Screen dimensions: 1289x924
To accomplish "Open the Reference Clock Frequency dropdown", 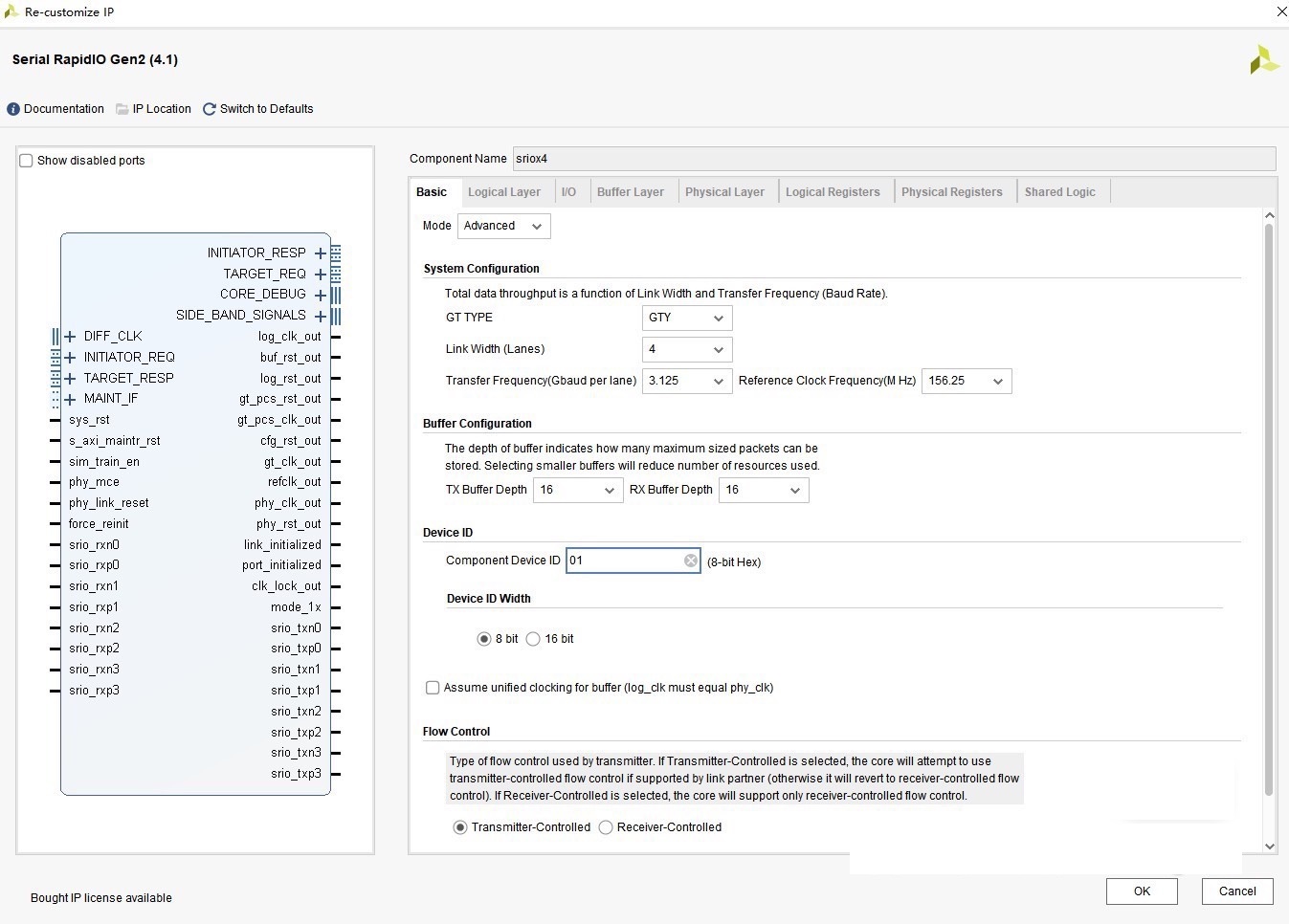I will pyautogui.click(x=967, y=381).
